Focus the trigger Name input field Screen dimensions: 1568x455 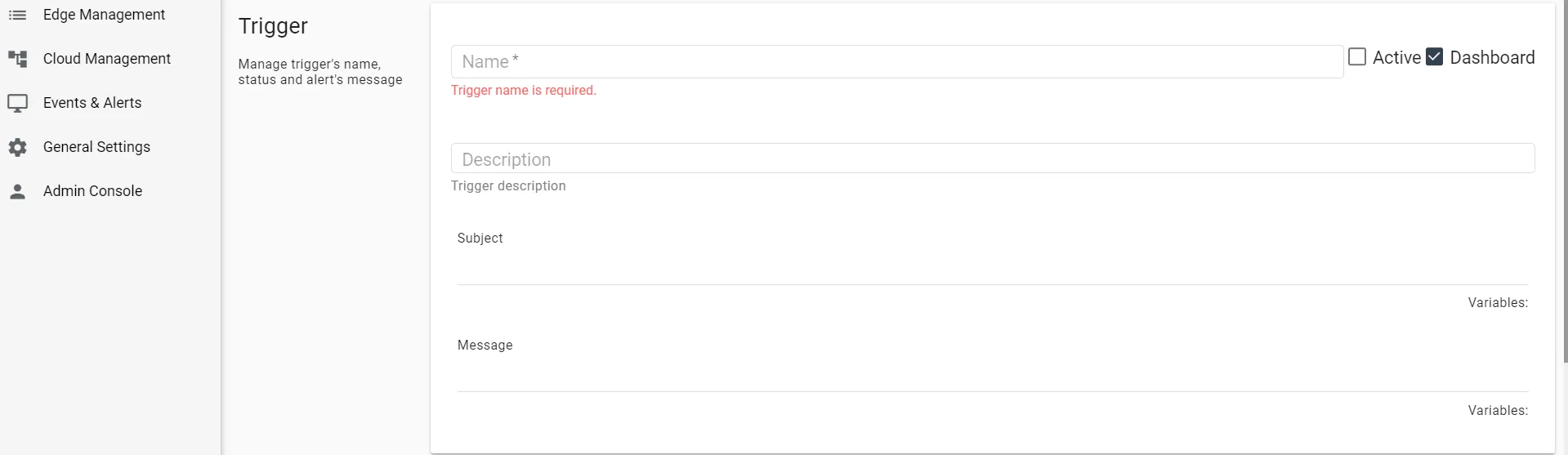click(x=896, y=62)
